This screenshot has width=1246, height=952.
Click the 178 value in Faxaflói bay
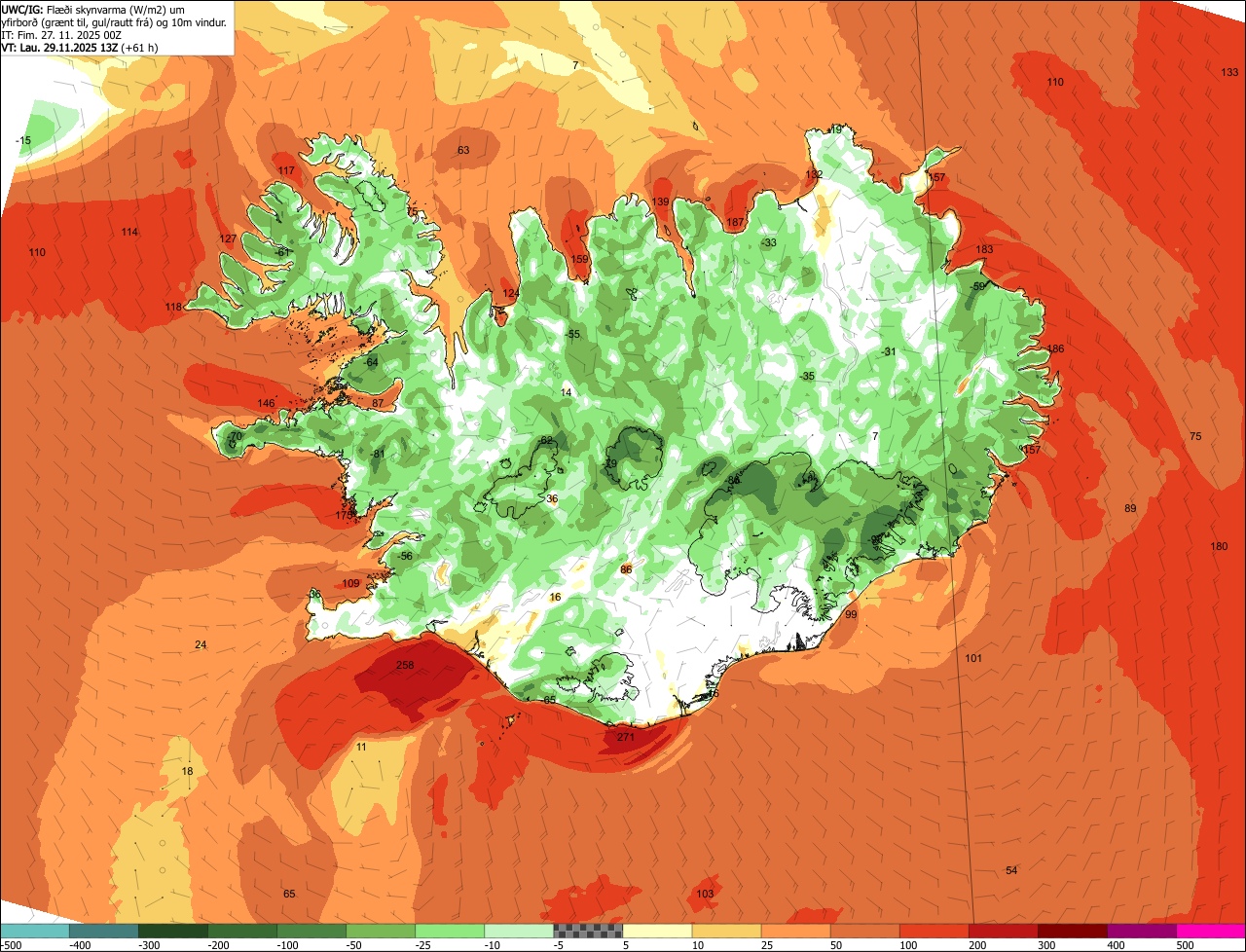(344, 516)
